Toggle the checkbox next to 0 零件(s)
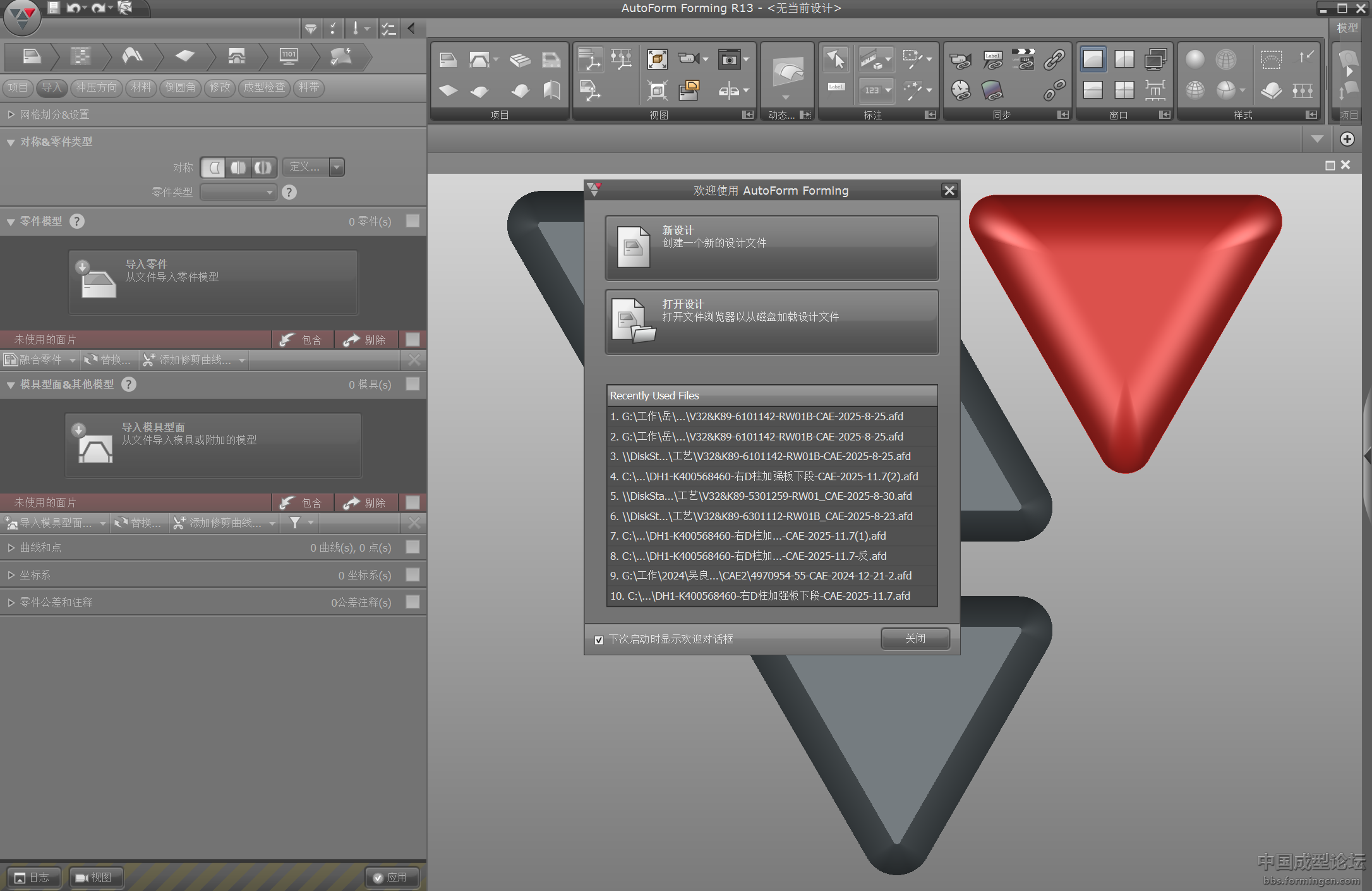Viewport: 1372px width, 891px height. (412, 221)
